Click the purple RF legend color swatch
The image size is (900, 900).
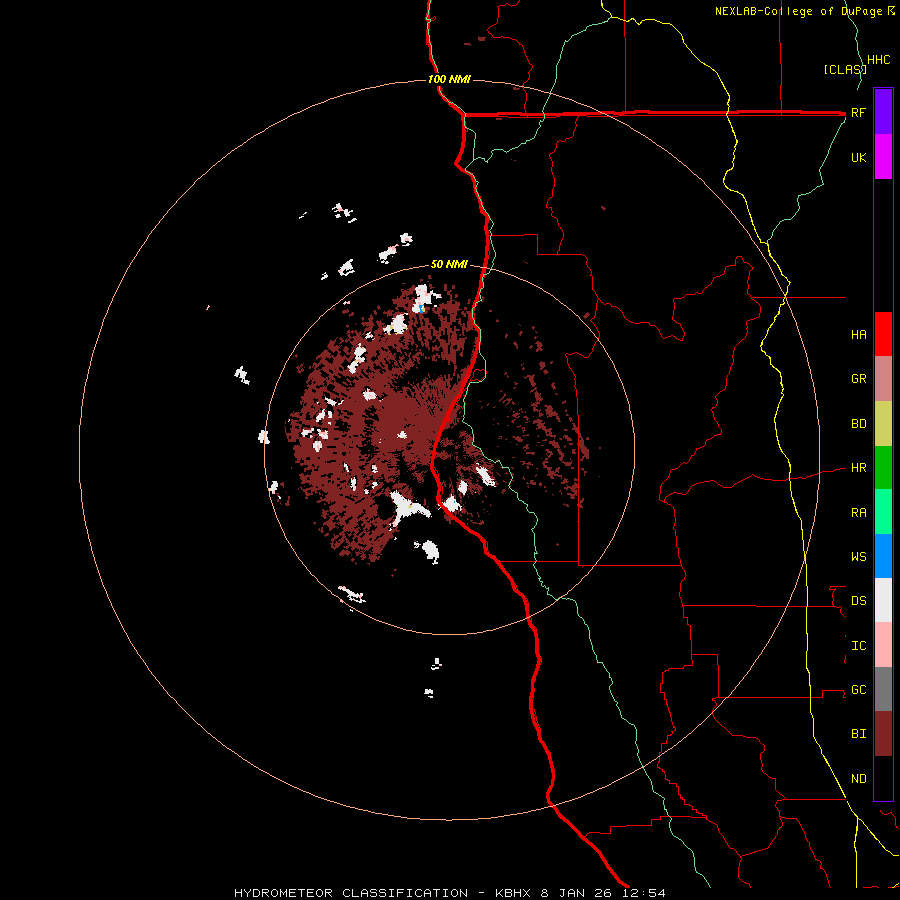point(883,112)
